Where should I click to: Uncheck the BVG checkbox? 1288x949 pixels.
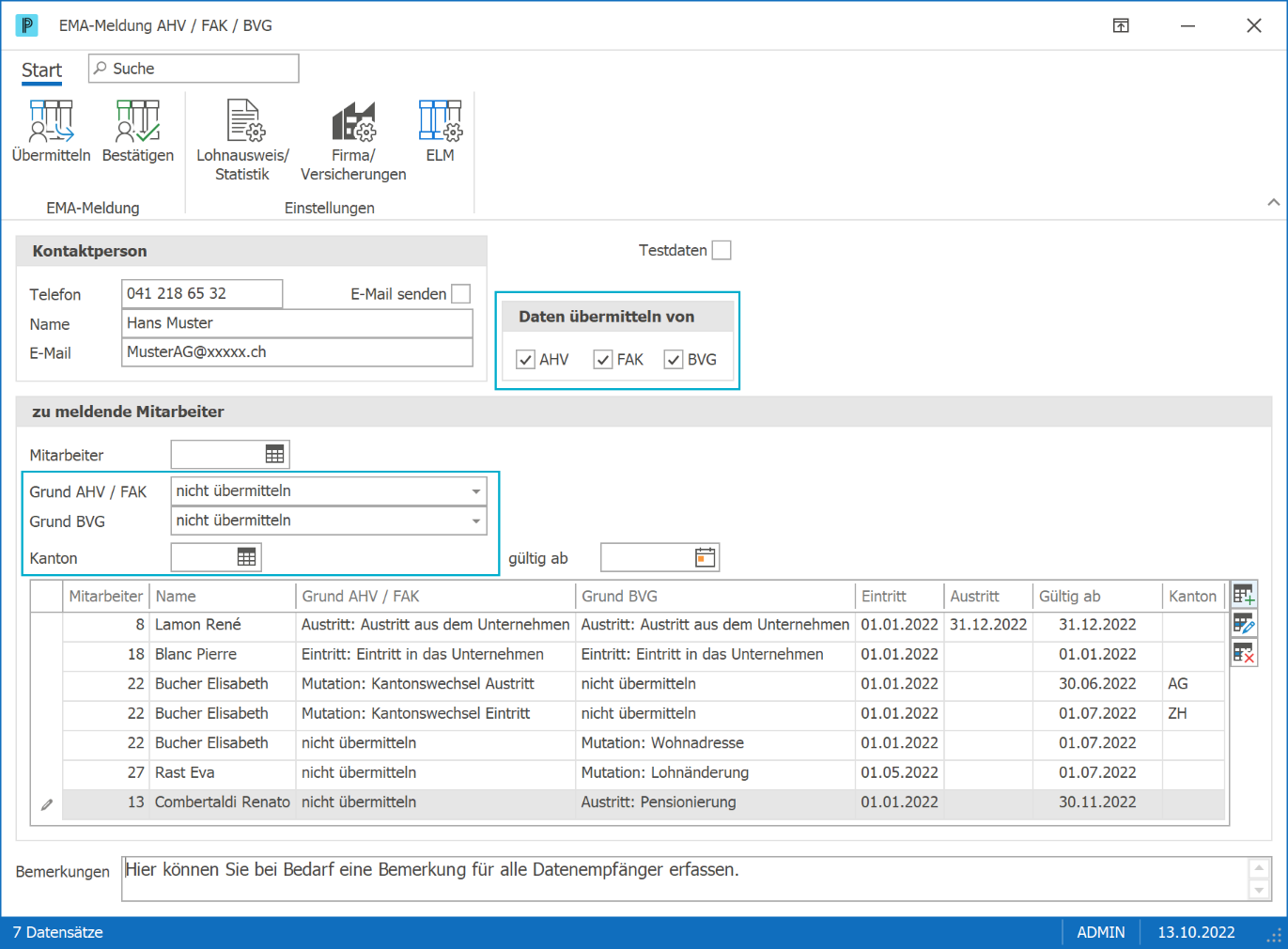tap(674, 360)
